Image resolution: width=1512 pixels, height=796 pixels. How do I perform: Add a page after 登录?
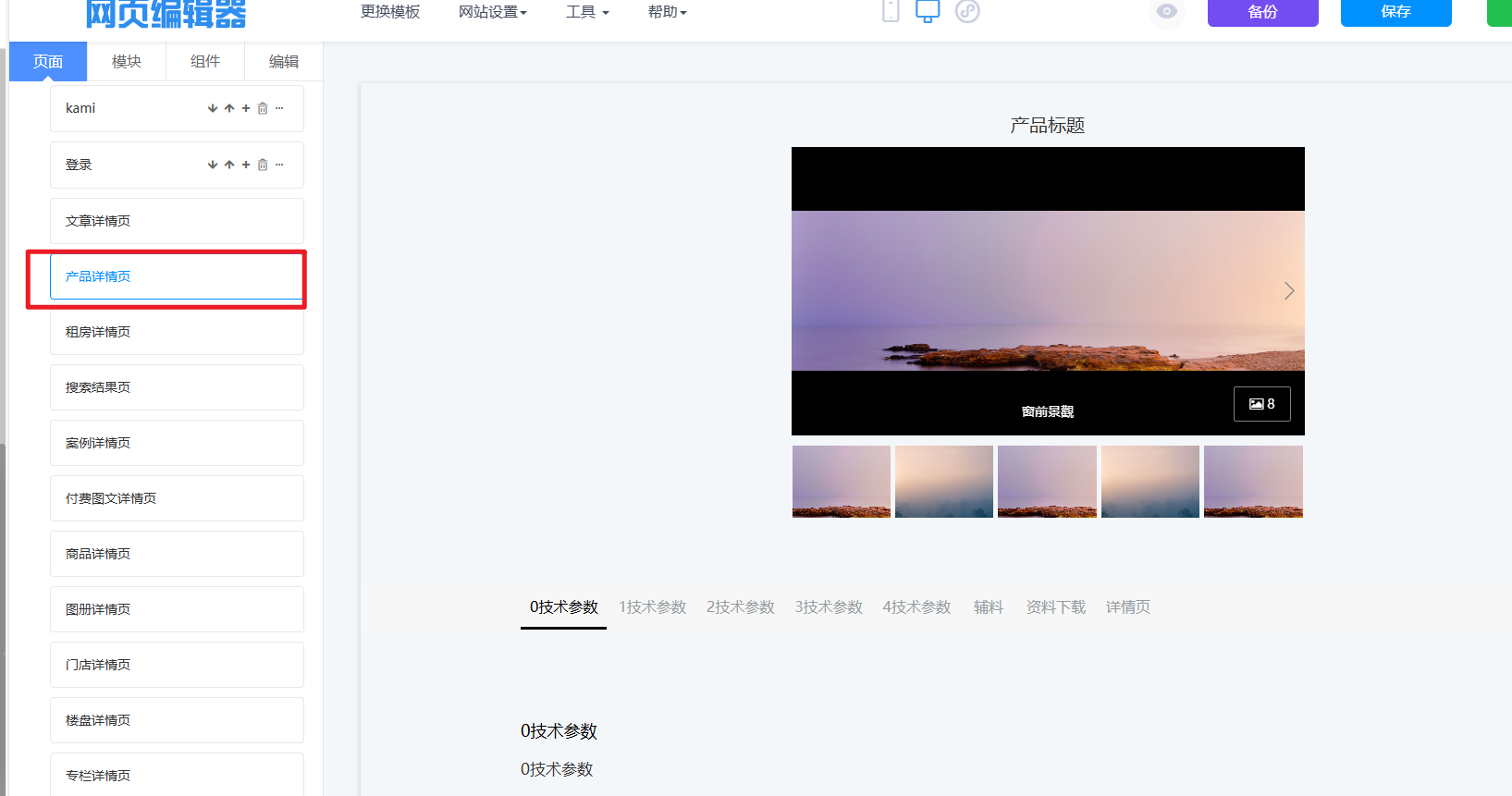click(x=246, y=165)
